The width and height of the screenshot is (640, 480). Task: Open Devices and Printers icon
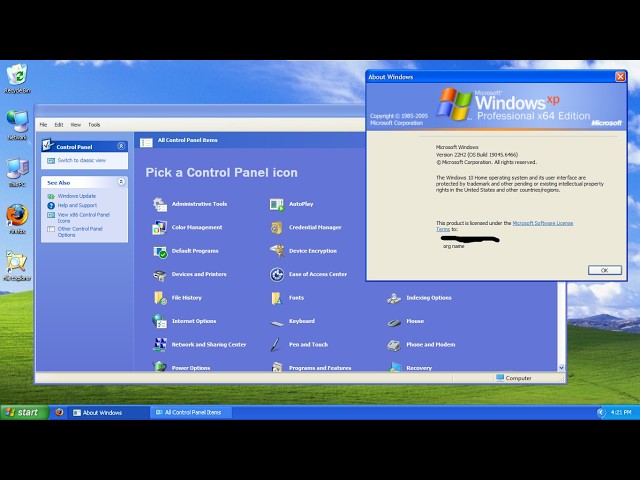tap(160, 275)
